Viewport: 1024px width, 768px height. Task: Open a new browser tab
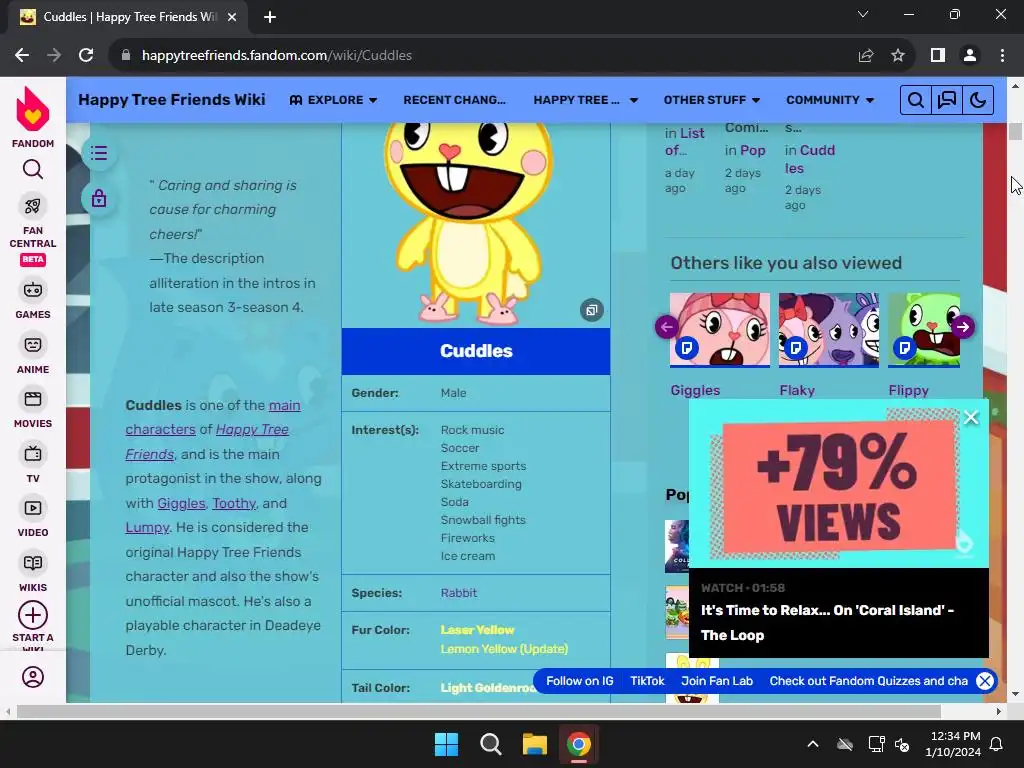point(270,17)
